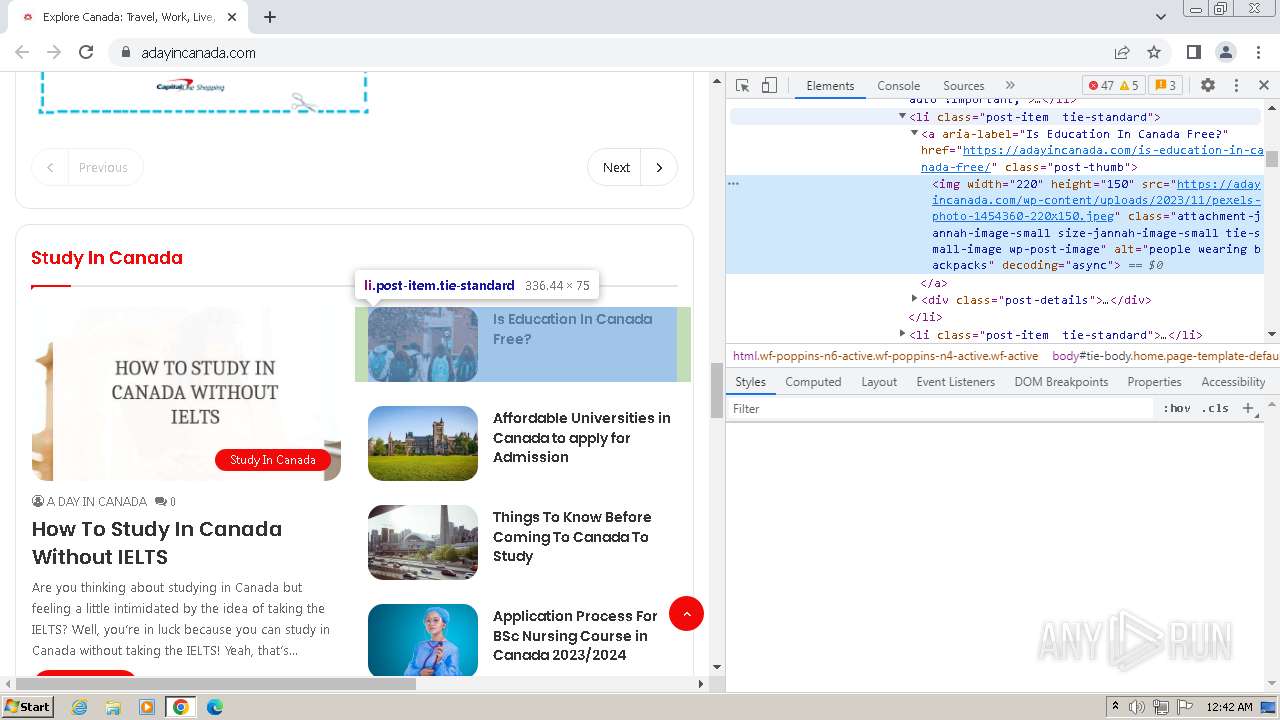
Task: Open 'How To Study In Canada Without IELTS' title
Action: tap(157, 543)
